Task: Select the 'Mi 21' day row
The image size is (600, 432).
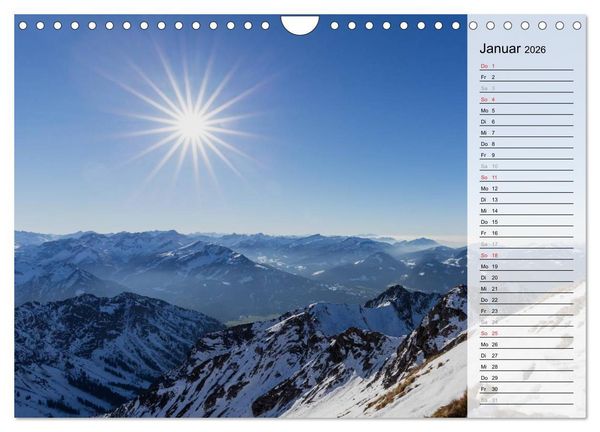Action: pyautogui.click(x=527, y=289)
